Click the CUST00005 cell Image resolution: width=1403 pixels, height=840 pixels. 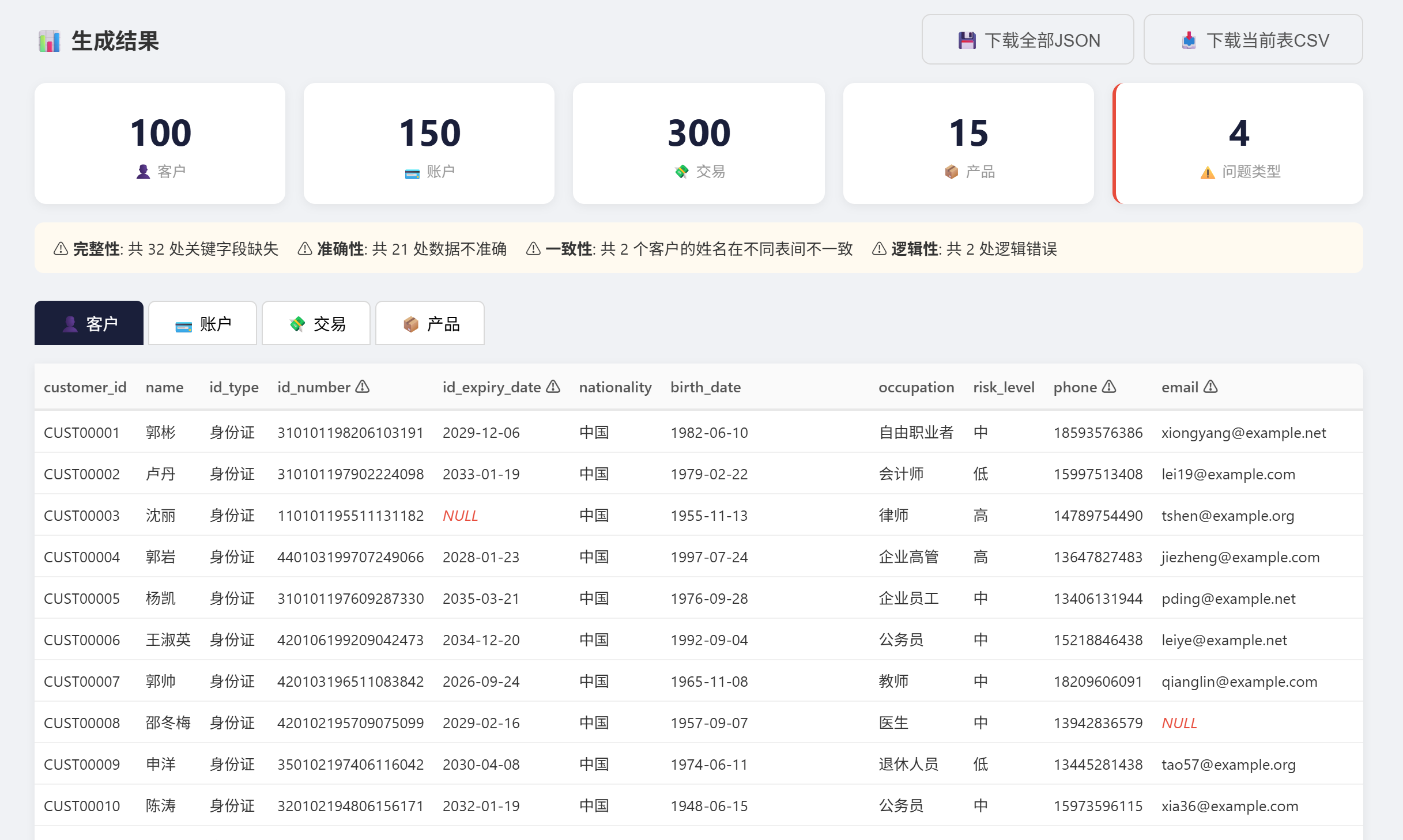coord(82,599)
